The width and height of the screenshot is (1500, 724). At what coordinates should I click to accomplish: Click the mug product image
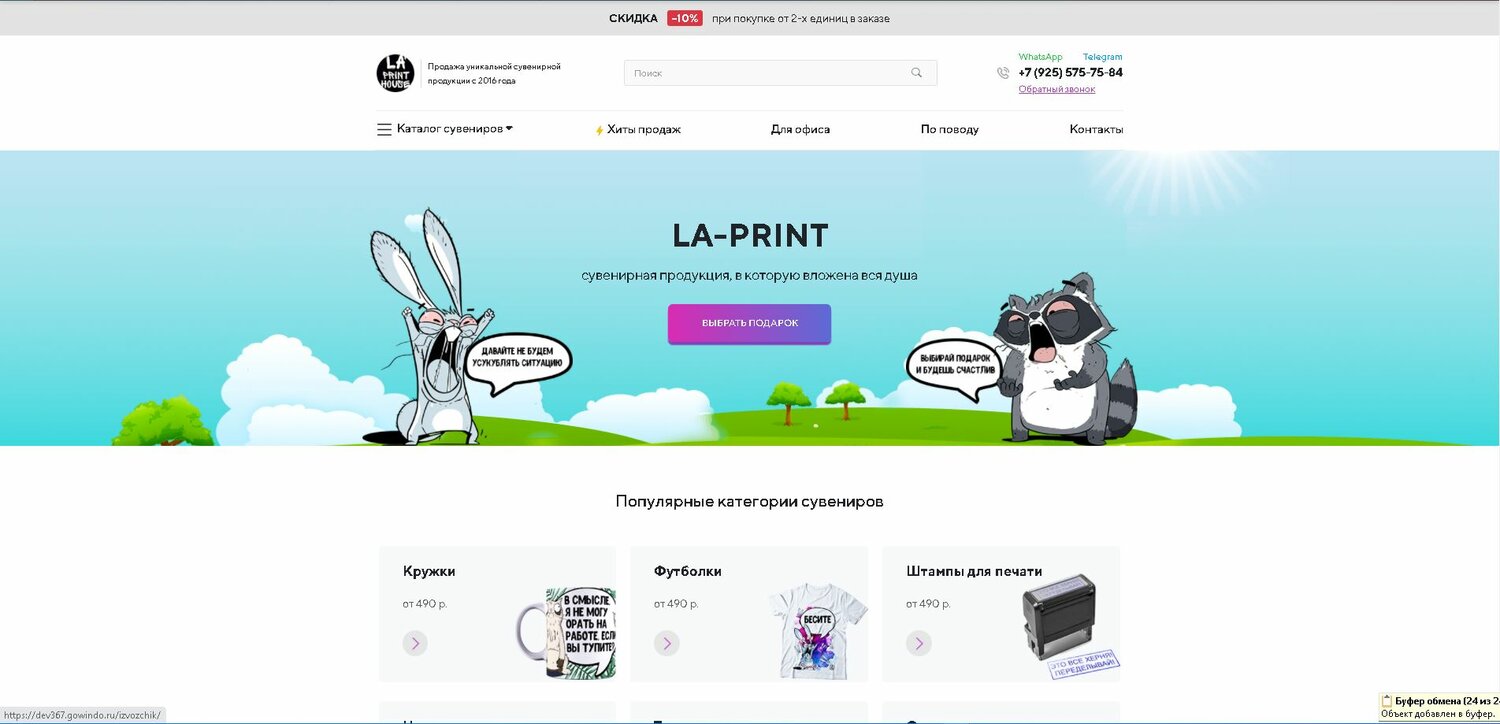(x=566, y=633)
